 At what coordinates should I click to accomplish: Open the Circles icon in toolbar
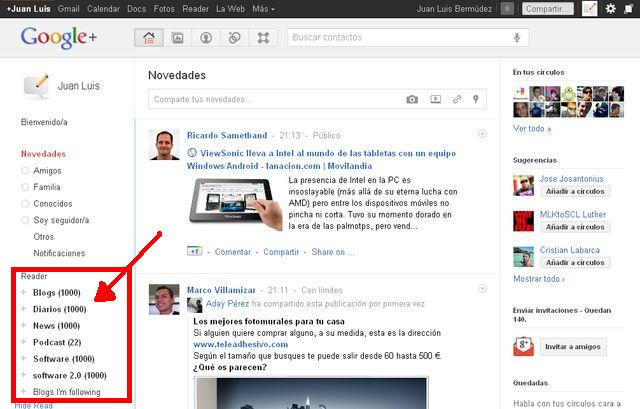tap(235, 38)
